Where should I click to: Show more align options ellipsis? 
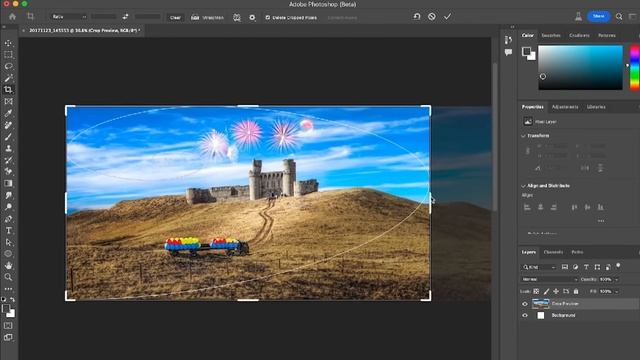coord(601,221)
